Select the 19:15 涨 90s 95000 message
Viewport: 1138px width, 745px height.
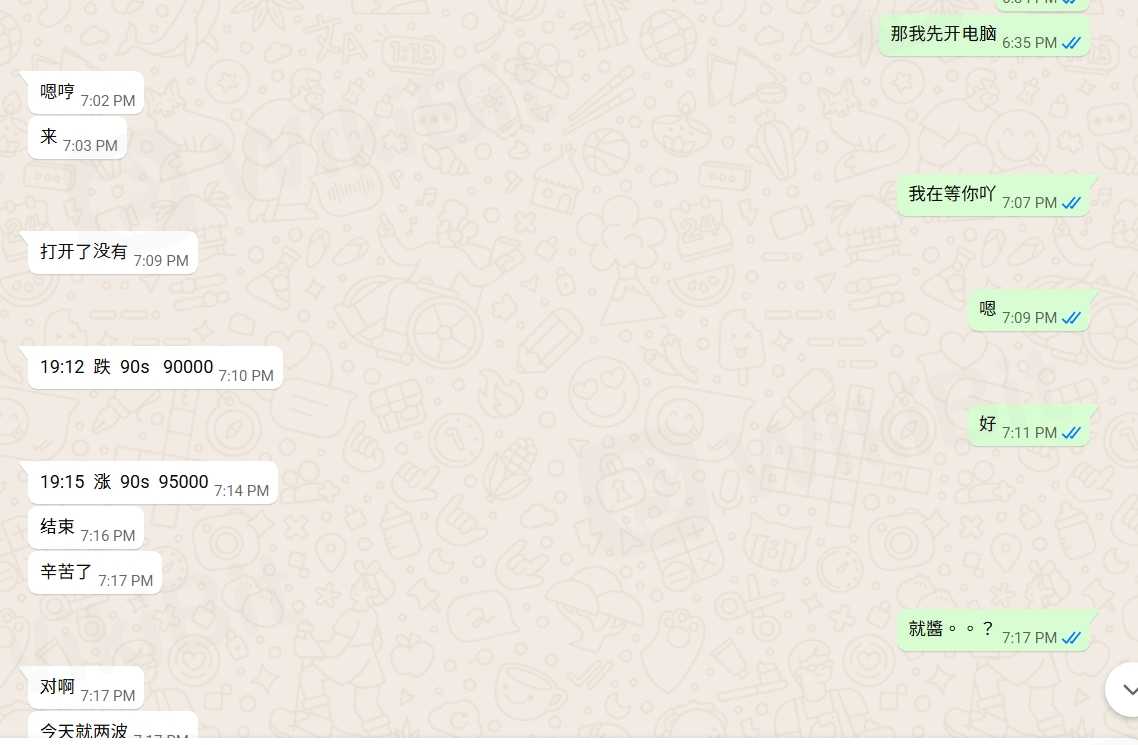[152, 482]
